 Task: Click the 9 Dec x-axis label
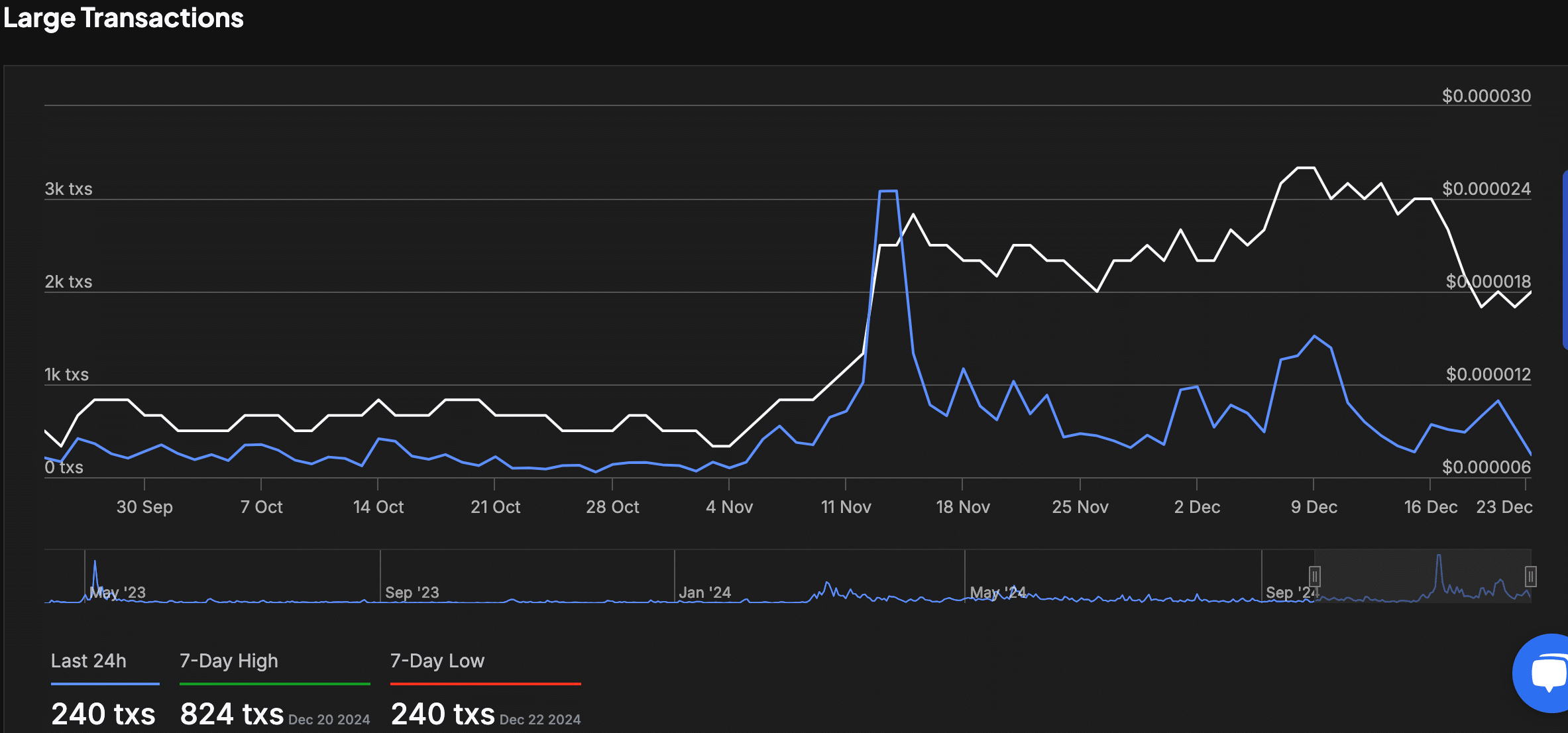pyautogui.click(x=1314, y=507)
